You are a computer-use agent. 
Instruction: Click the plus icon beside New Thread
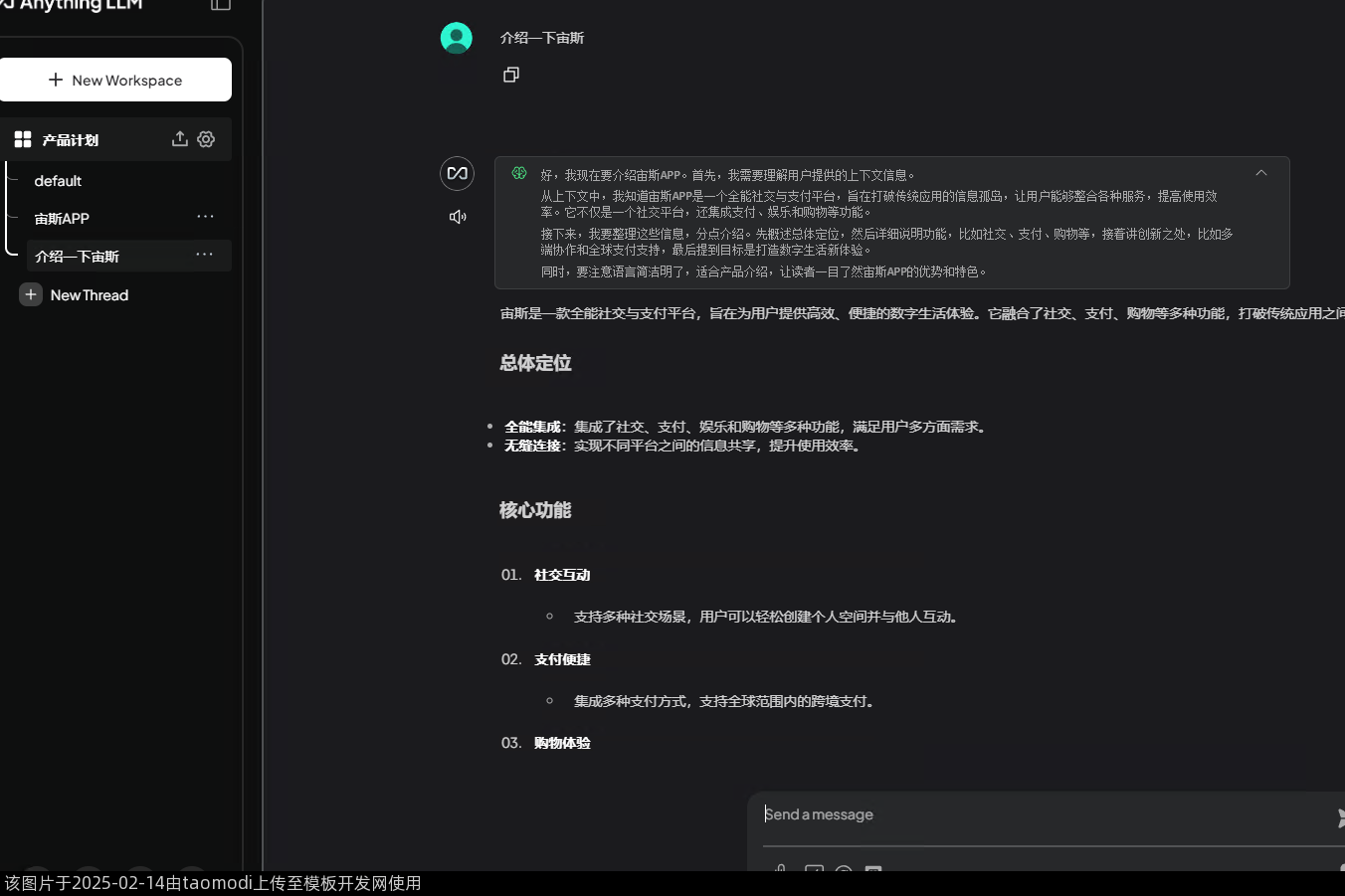tap(31, 294)
